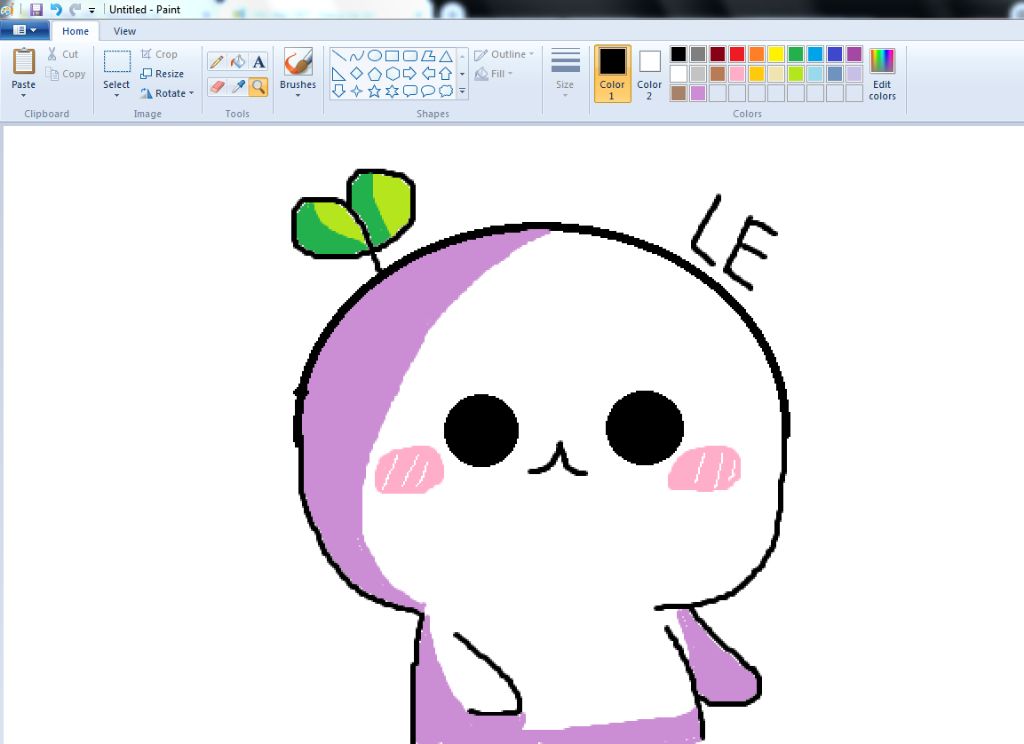Image resolution: width=1024 pixels, height=744 pixels.
Task: Click the Redo arrow
Action: 75,10
